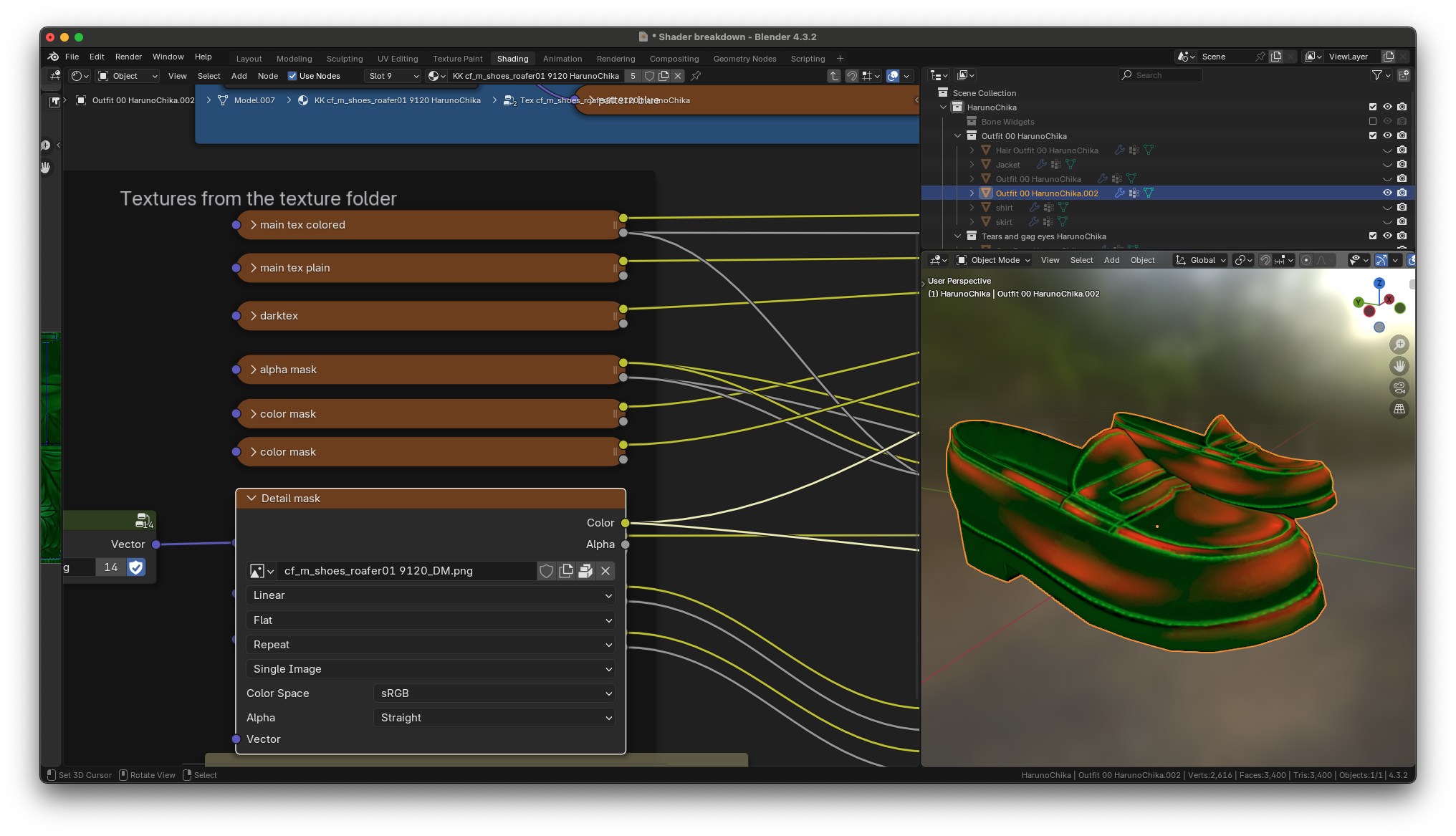
Task: Switch to the Texture Paint workspace tab
Action: pyautogui.click(x=457, y=59)
